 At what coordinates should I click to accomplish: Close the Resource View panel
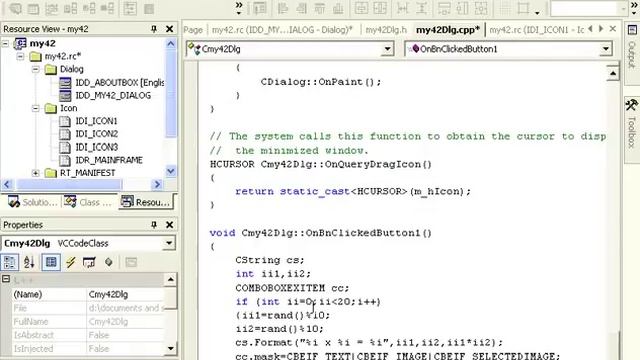pos(169,29)
